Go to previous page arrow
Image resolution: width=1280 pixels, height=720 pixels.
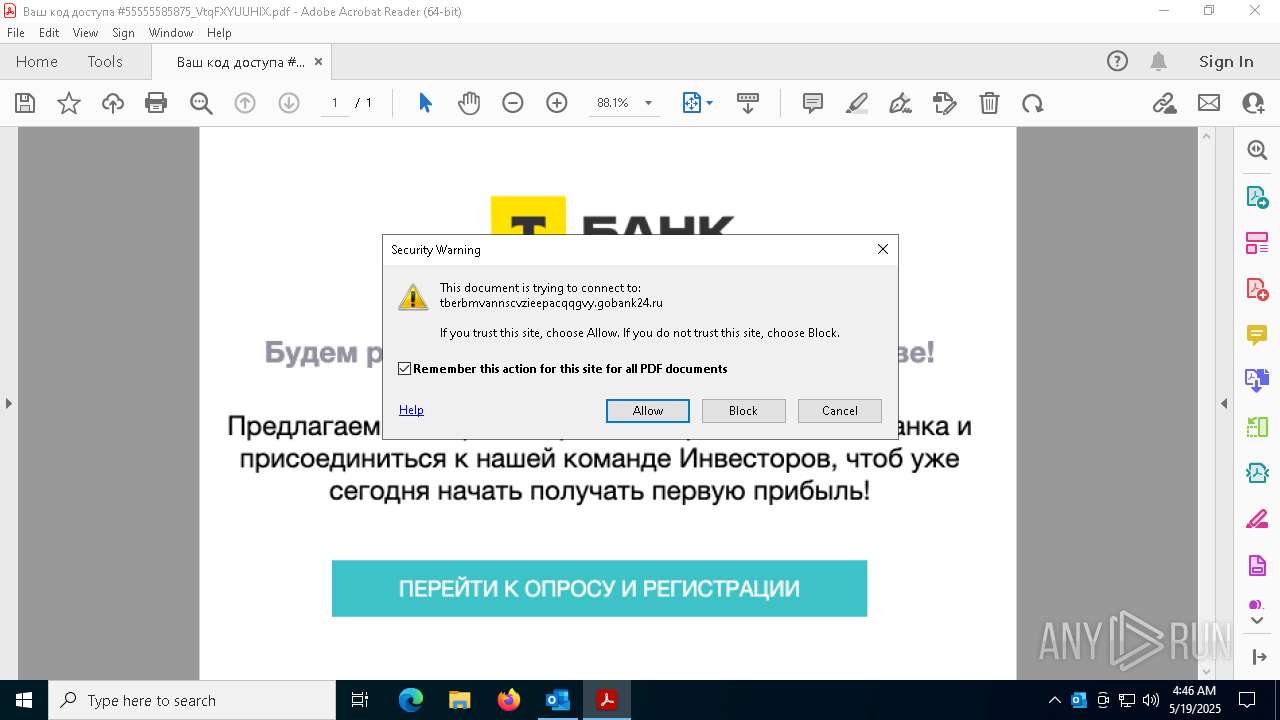click(x=245, y=103)
